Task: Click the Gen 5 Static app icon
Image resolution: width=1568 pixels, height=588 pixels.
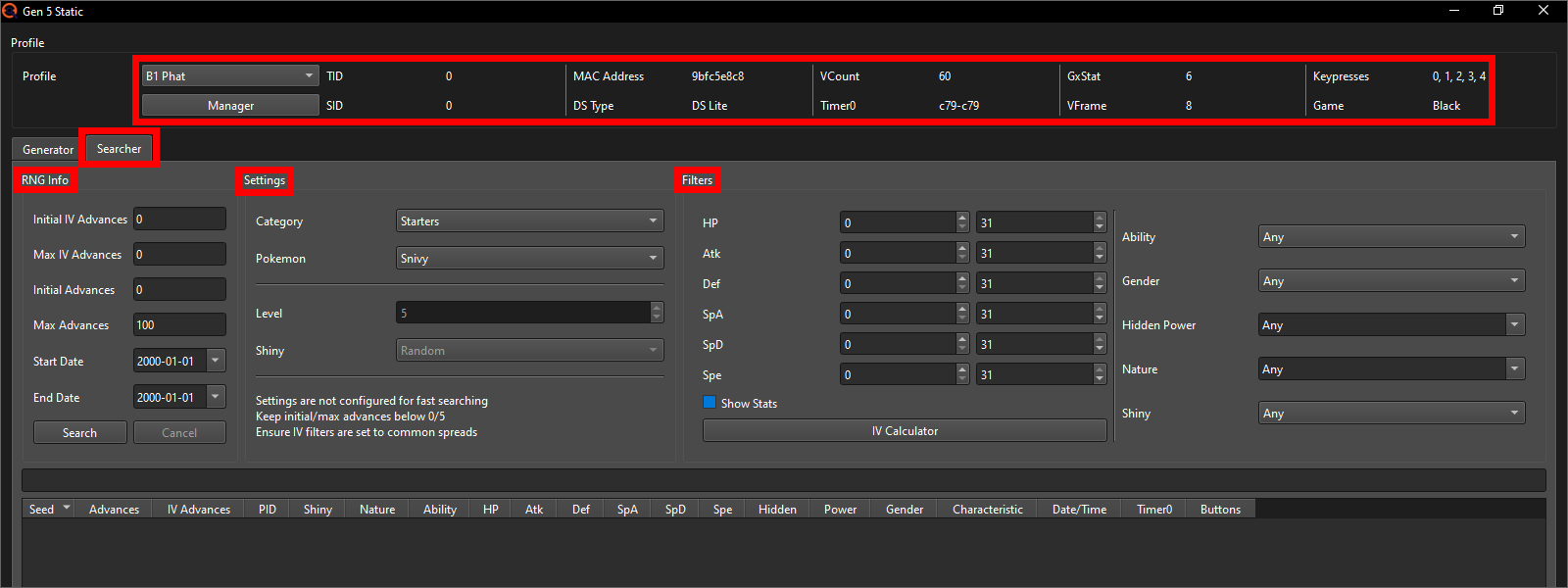Action: 10,11
